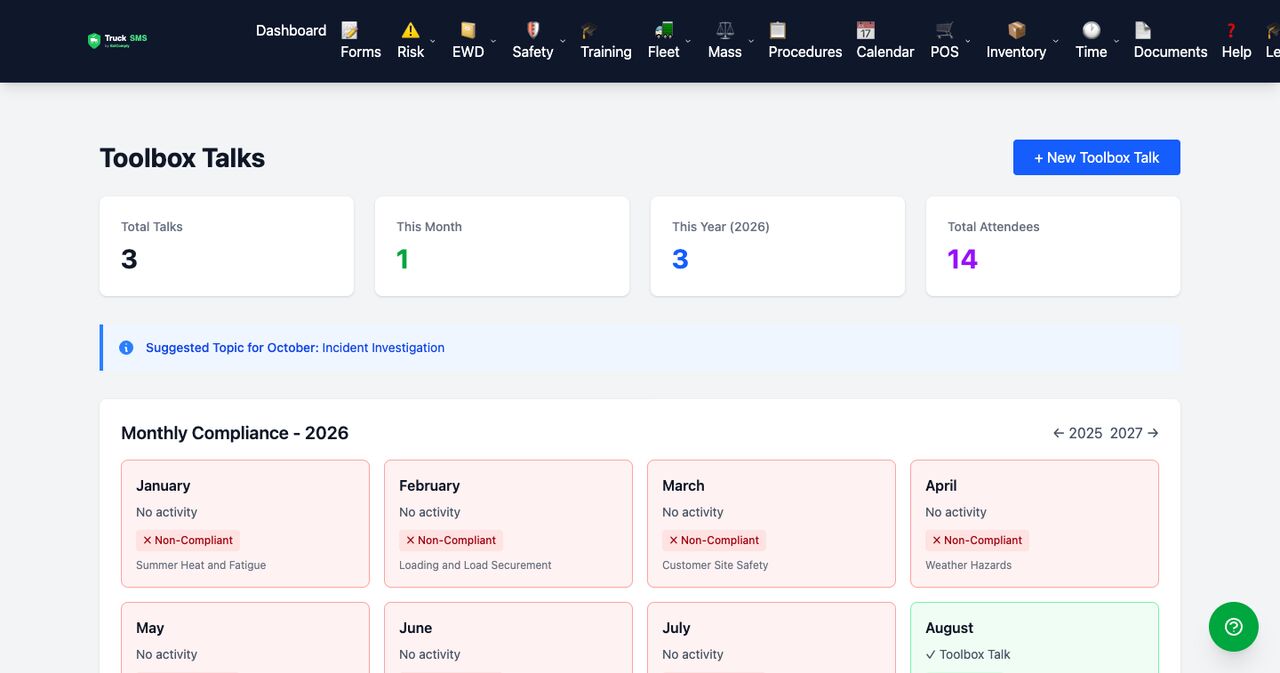
Task: Click the Fleet truck icon
Action: click(663, 30)
